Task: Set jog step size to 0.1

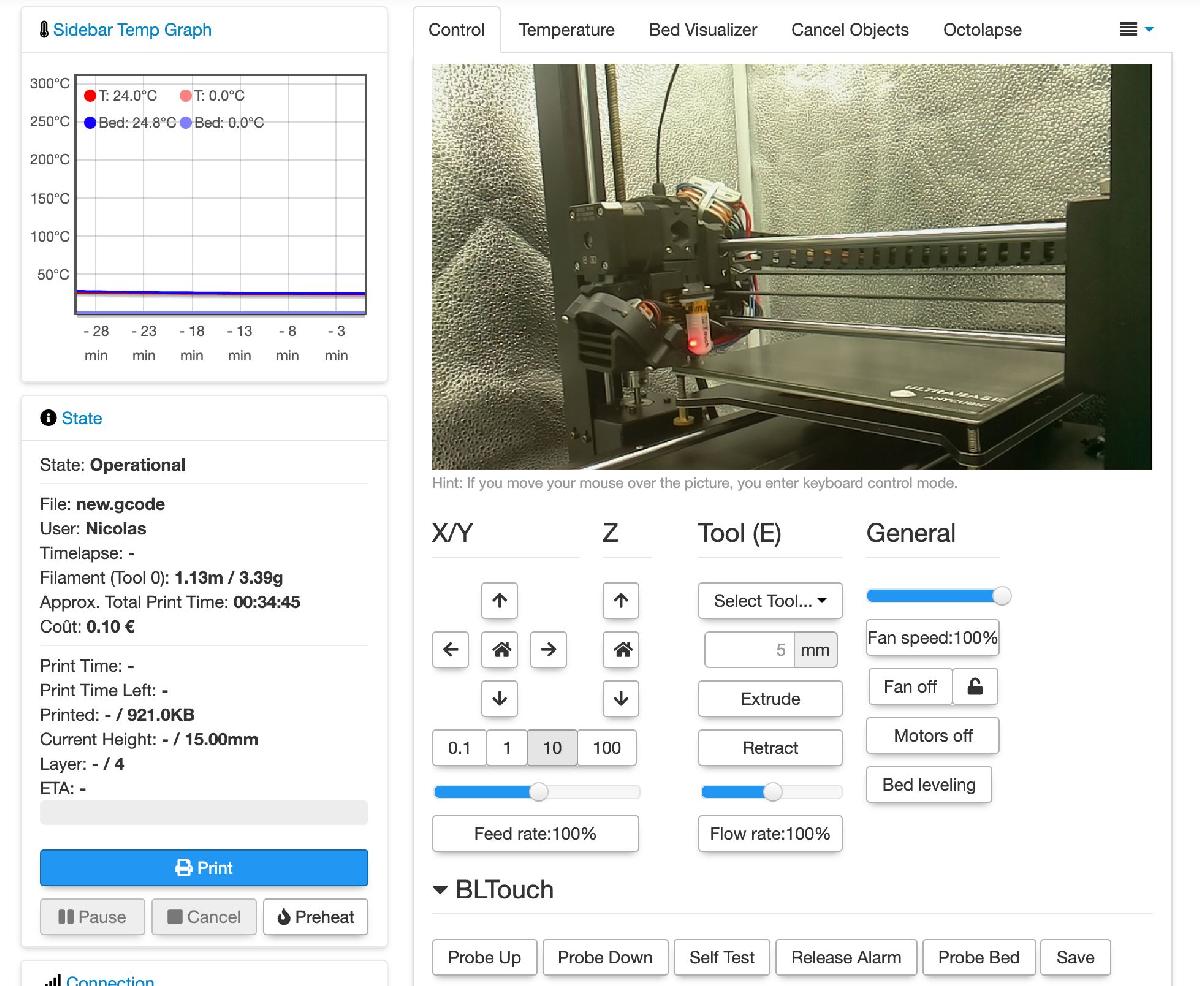Action: click(459, 748)
